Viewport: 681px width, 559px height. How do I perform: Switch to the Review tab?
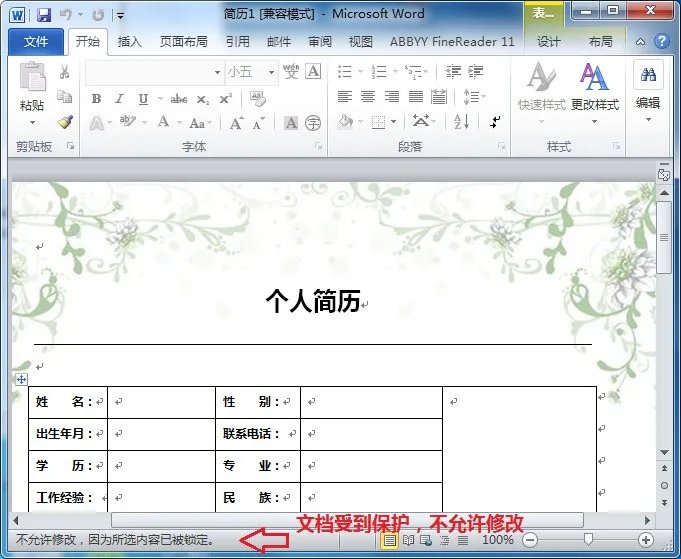320,42
